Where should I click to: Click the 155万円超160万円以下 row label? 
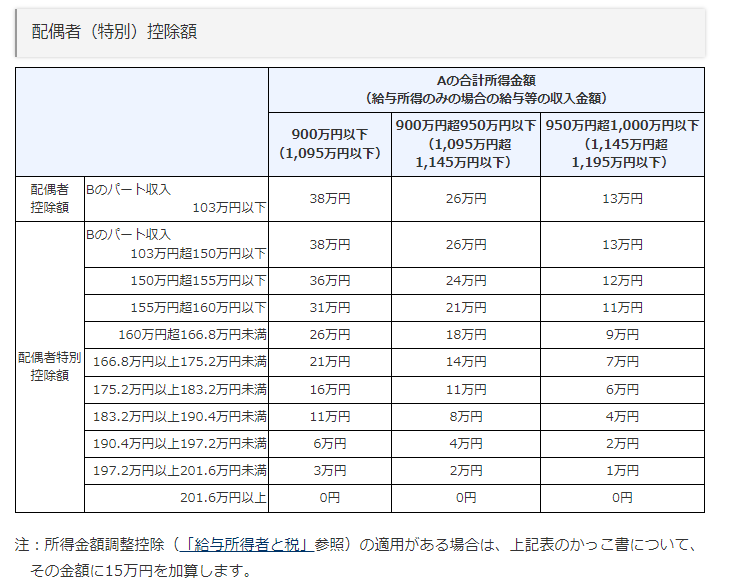point(176,308)
